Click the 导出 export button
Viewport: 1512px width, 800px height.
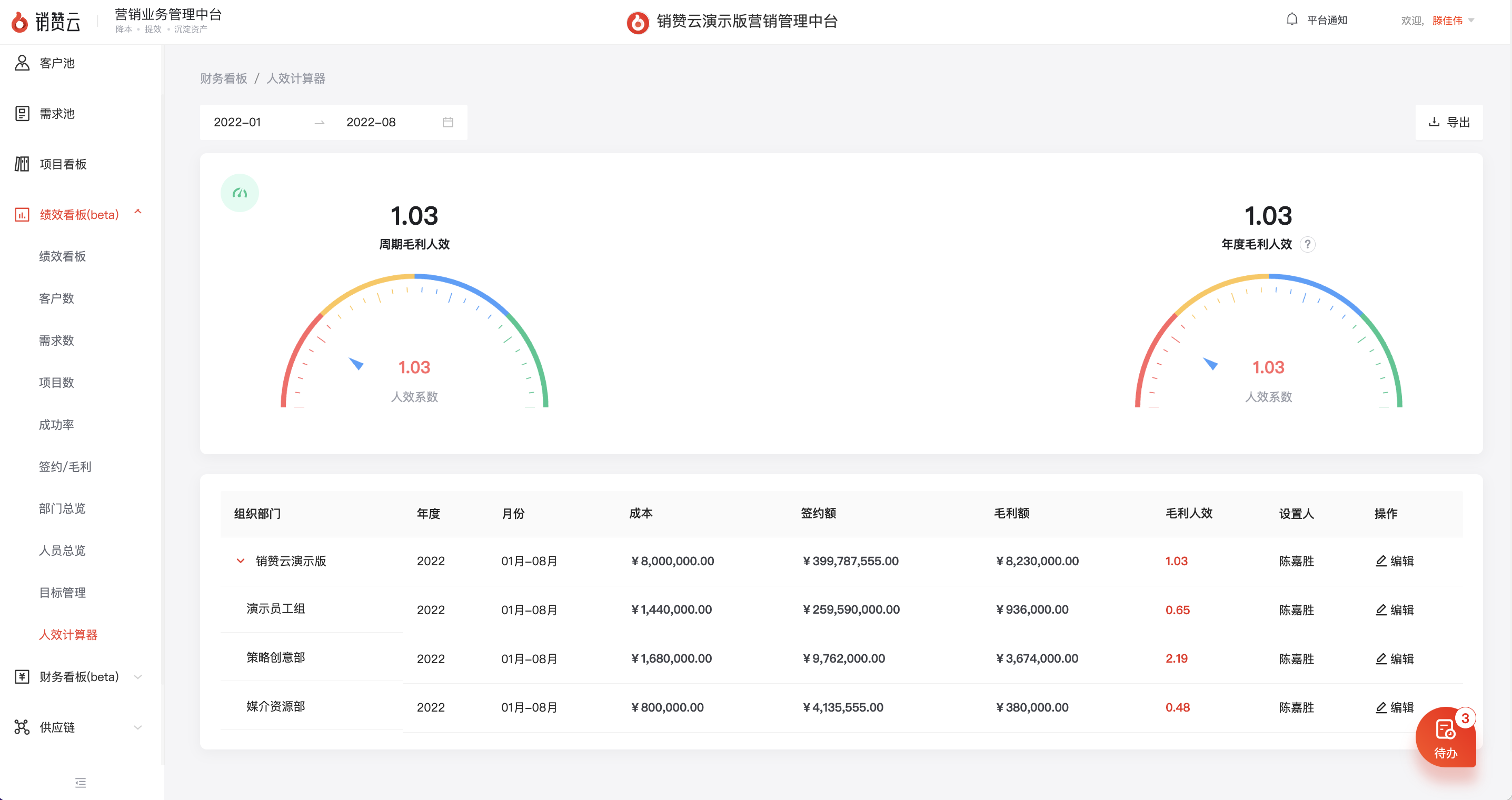pos(1449,122)
